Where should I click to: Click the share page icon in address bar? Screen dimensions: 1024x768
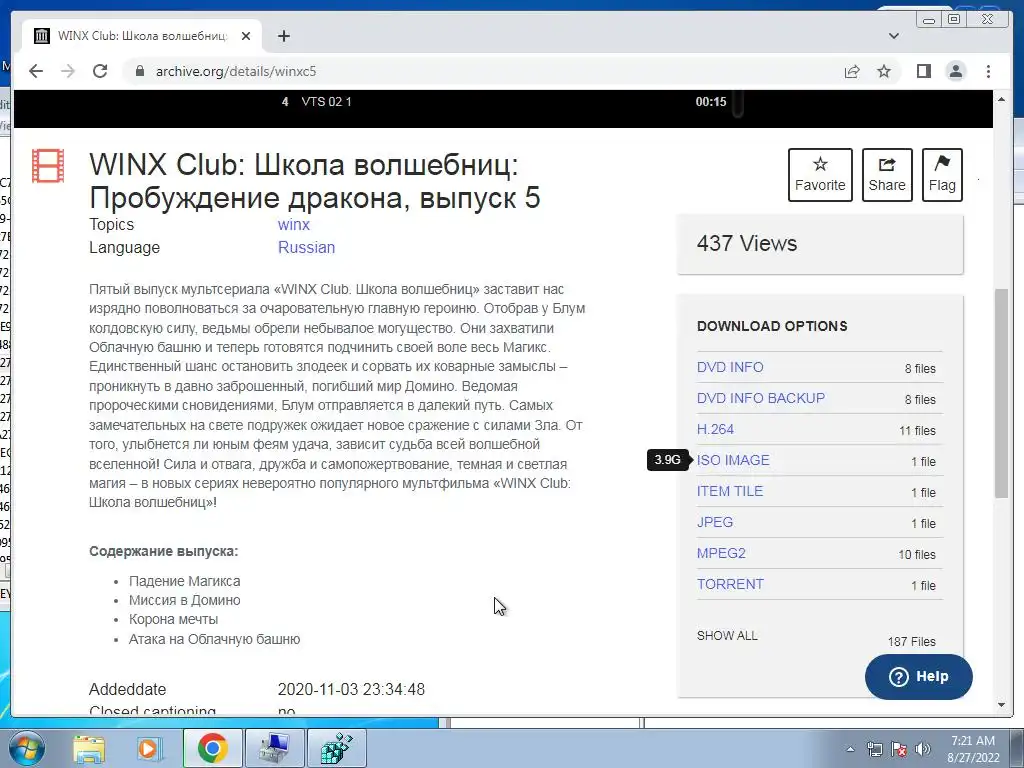(852, 71)
